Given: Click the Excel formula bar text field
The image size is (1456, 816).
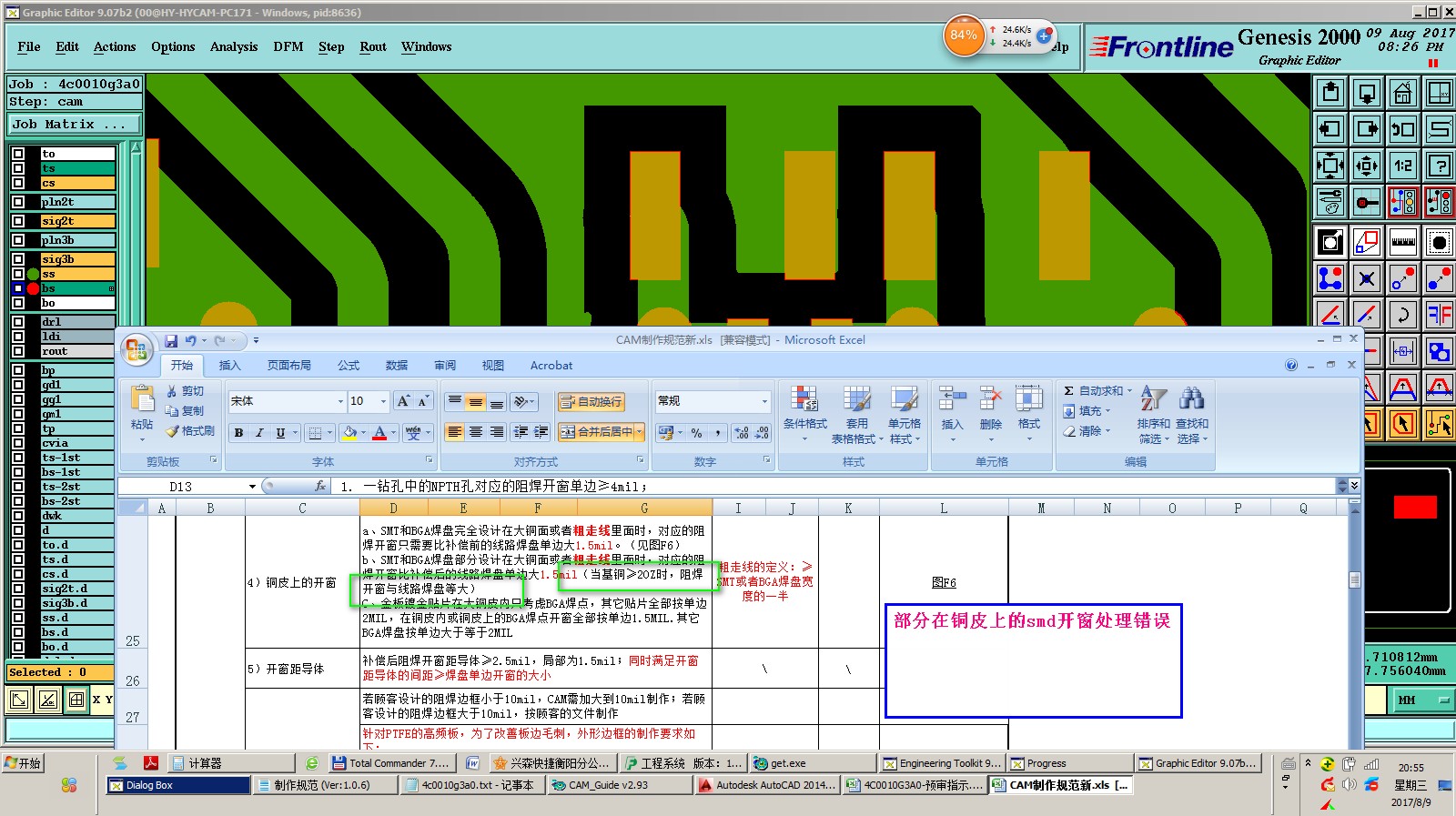Looking at the screenshot, I should [x=833, y=487].
